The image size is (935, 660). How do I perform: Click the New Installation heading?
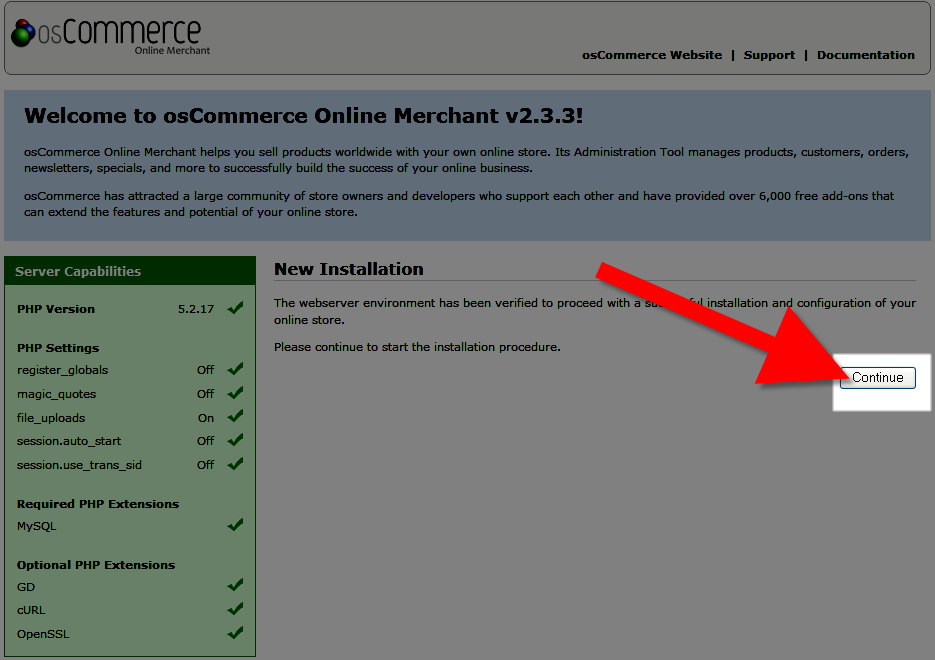(x=348, y=269)
